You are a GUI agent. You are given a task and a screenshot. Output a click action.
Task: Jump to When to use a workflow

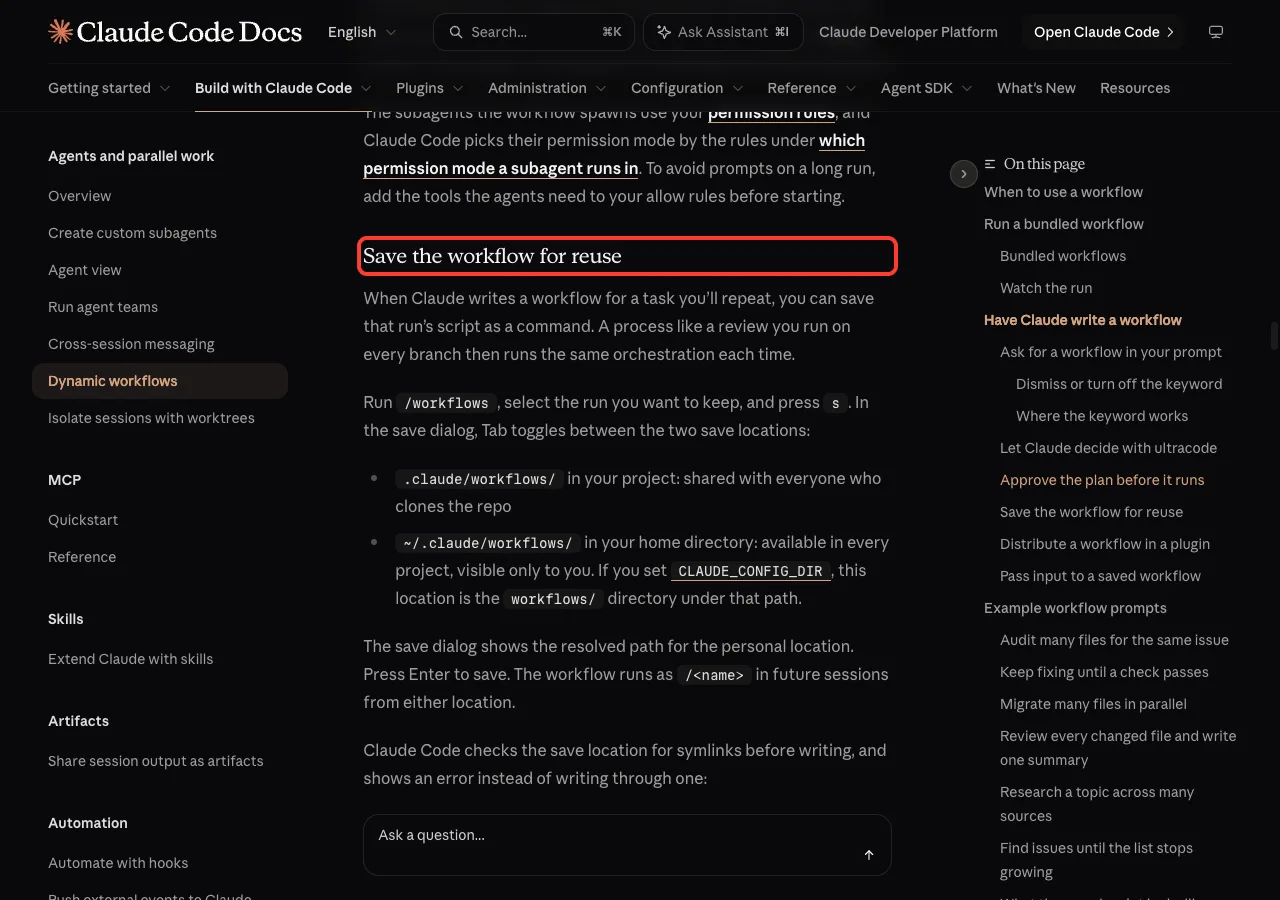click(1063, 192)
